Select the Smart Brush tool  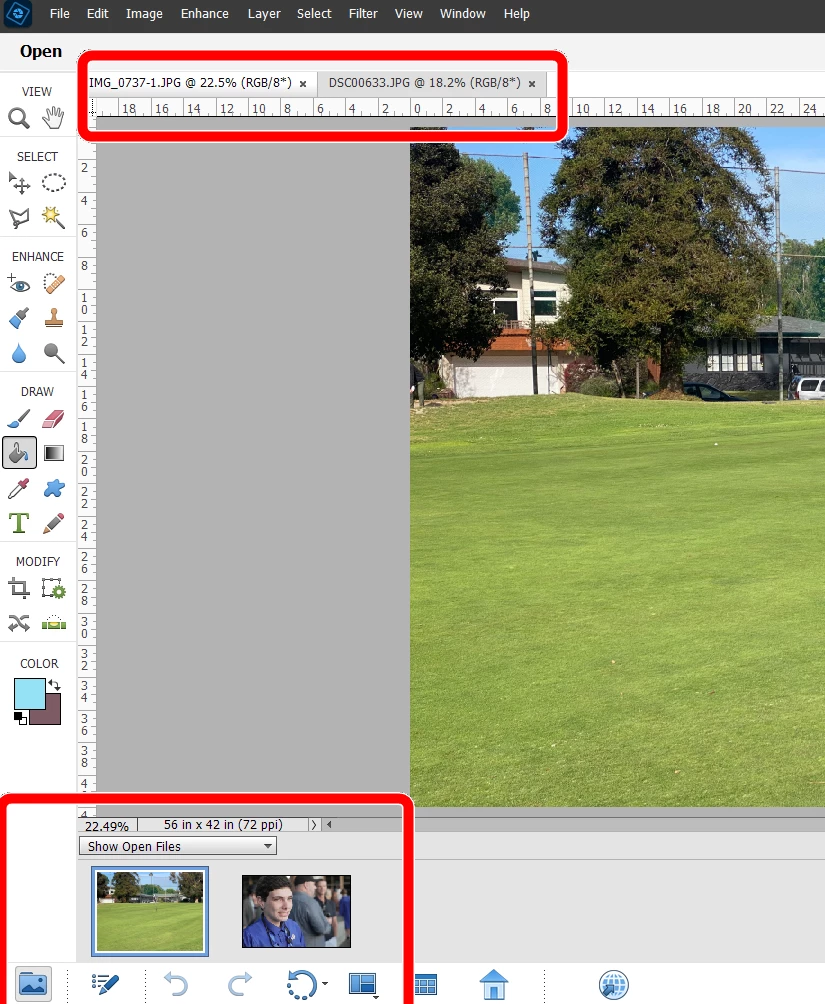coord(19,318)
